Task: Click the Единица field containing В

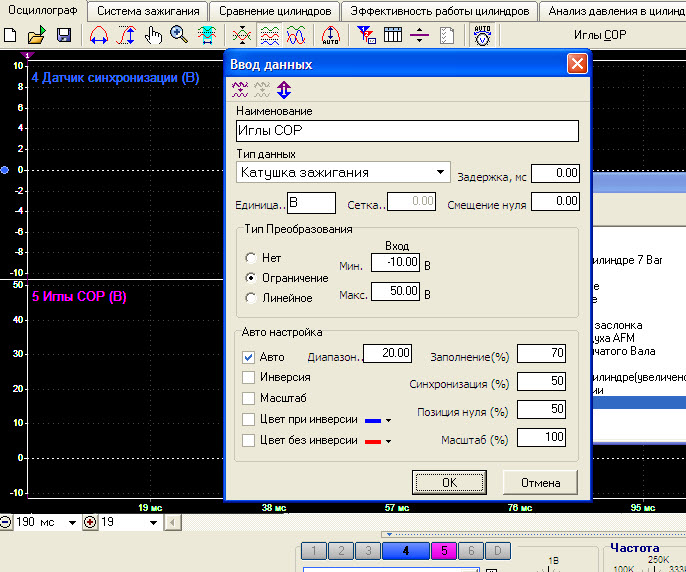Action: click(x=311, y=203)
